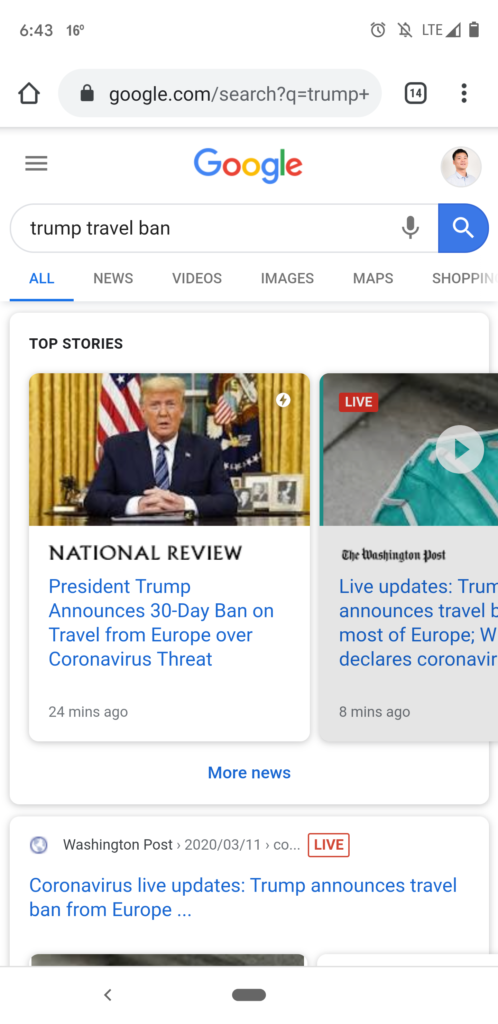Play the Washington Post live video
This screenshot has height=1024, width=498.
point(460,449)
